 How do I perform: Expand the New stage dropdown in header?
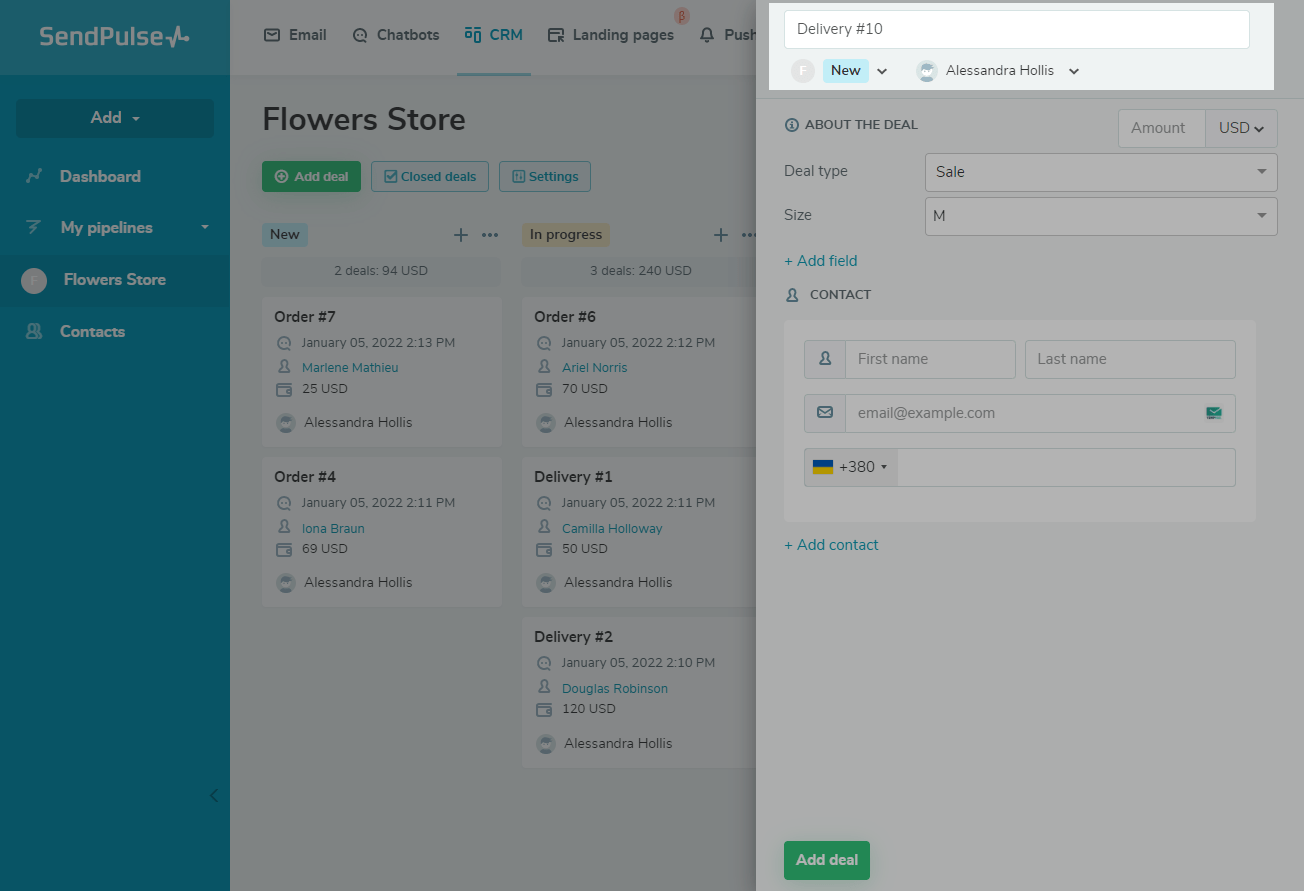(x=882, y=71)
